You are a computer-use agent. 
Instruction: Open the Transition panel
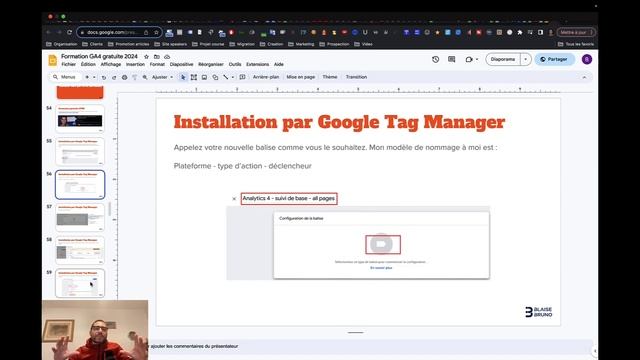pos(356,77)
